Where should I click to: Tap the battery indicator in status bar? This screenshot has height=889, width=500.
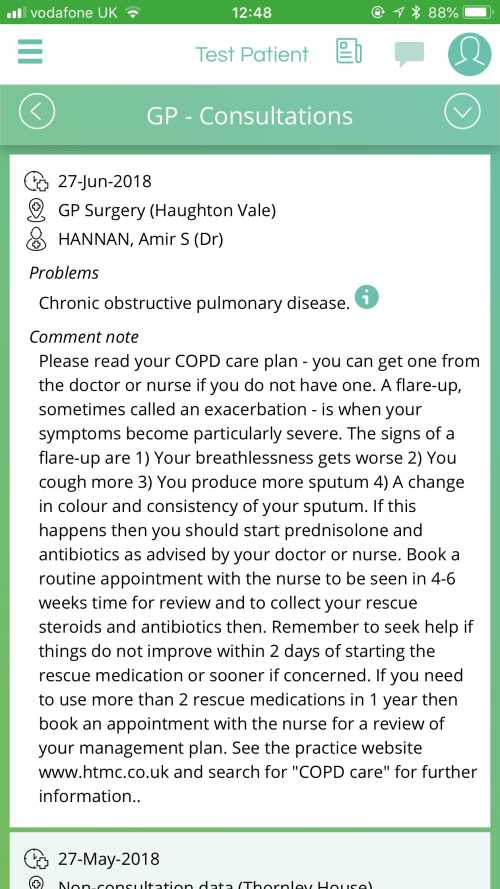click(478, 12)
